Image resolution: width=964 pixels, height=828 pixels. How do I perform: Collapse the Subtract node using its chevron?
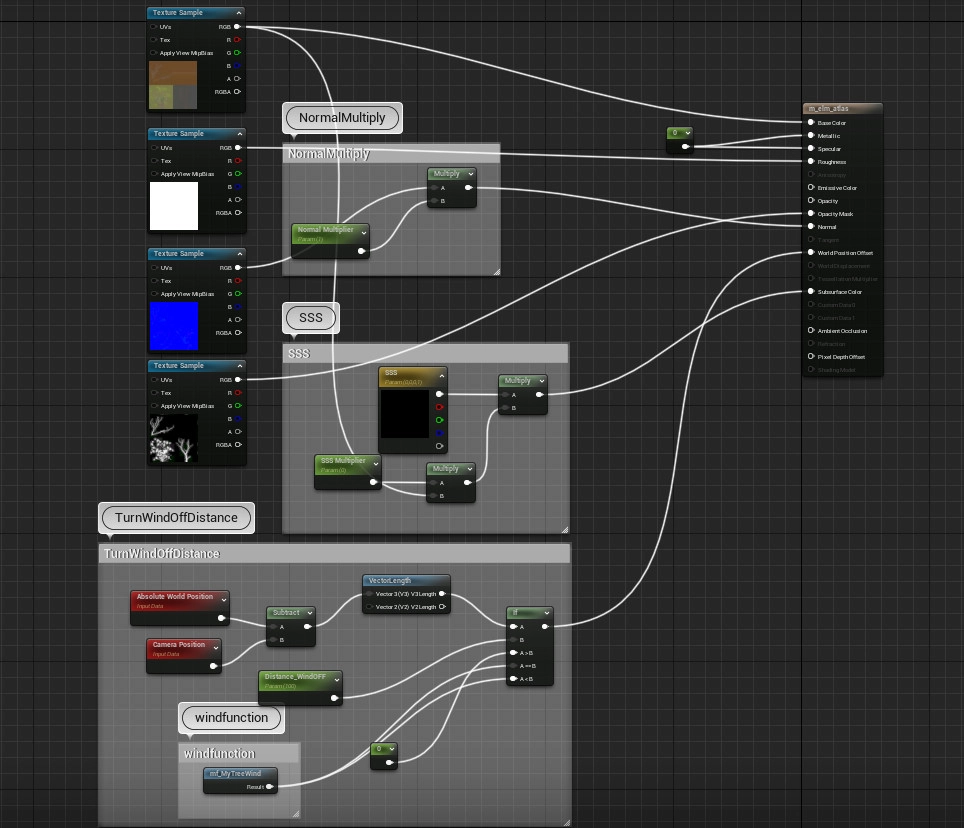pyautogui.click(x=308, y=612)
